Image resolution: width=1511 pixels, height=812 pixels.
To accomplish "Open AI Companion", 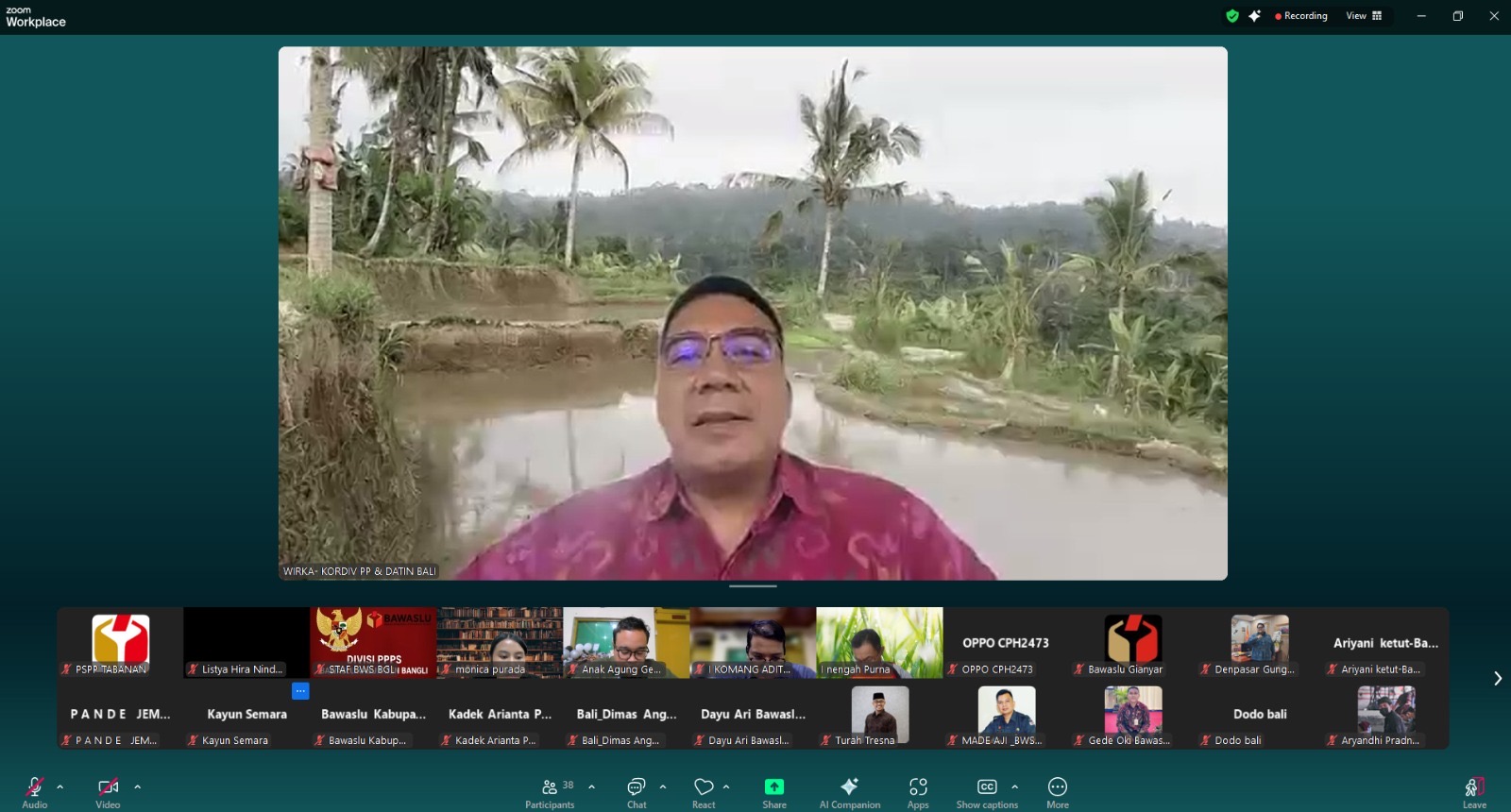I will coord(849,791).
